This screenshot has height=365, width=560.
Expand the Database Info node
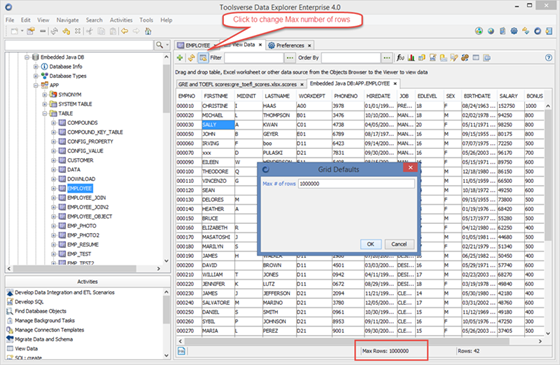point(36,66)
